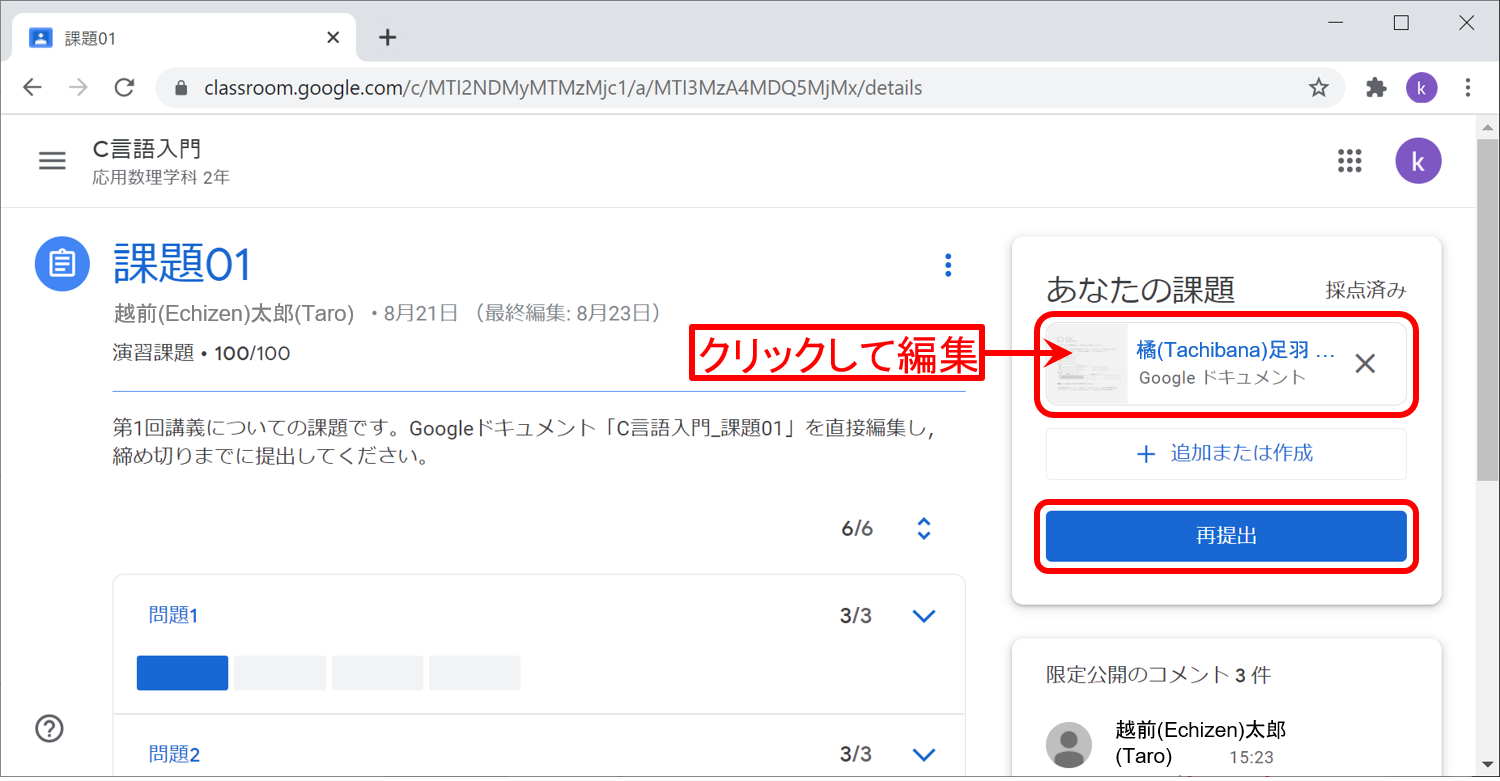The width and height of the screenshot is (1500, 781).
Task: Select the 課題01 browser tab
Action: click(x=185, y=38)
